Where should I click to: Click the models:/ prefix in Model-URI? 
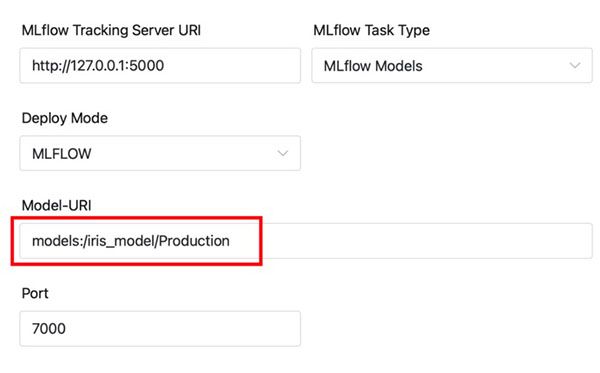coord(57,241)
